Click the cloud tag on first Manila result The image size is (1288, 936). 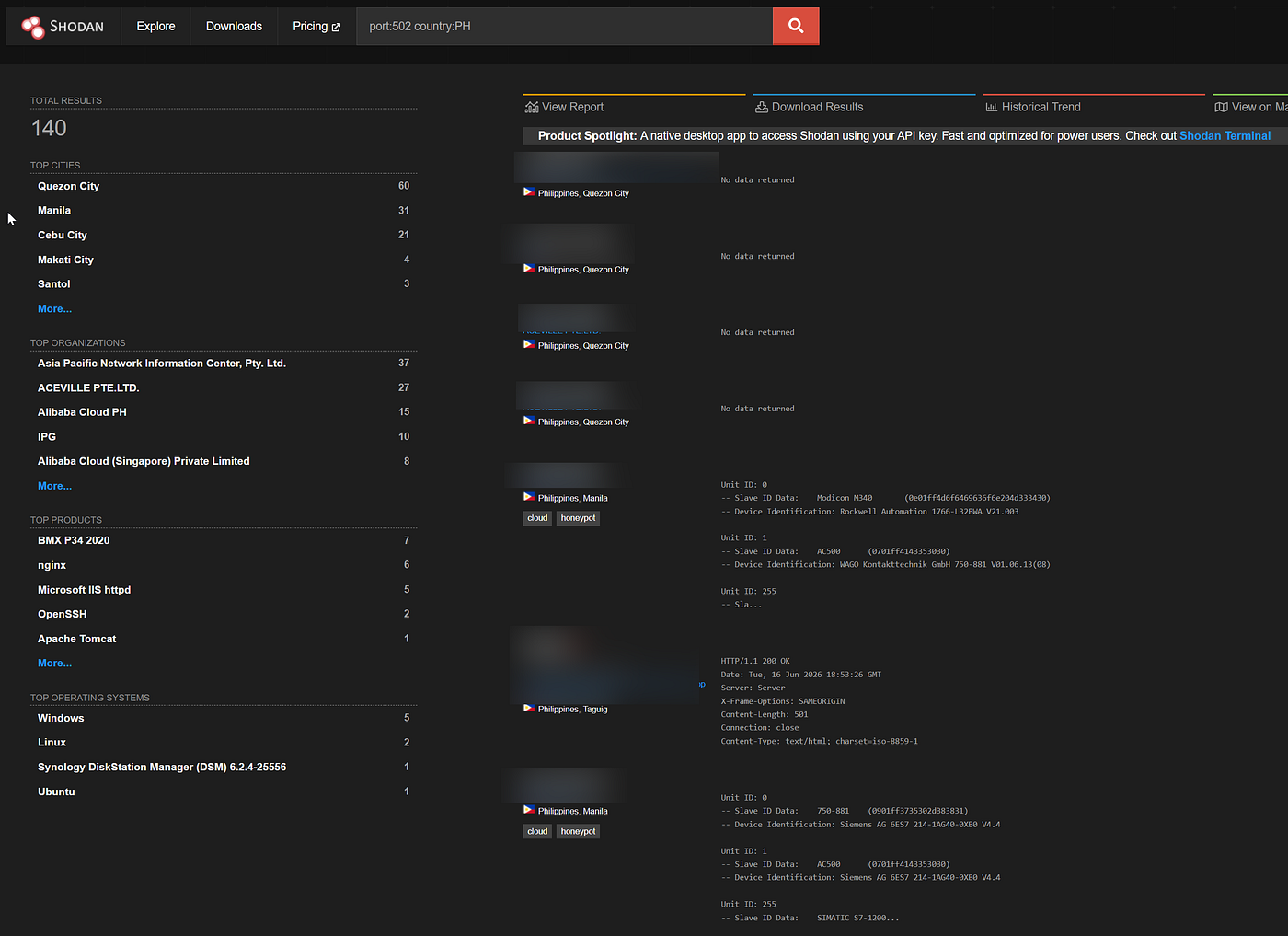(x=537, y=518)
